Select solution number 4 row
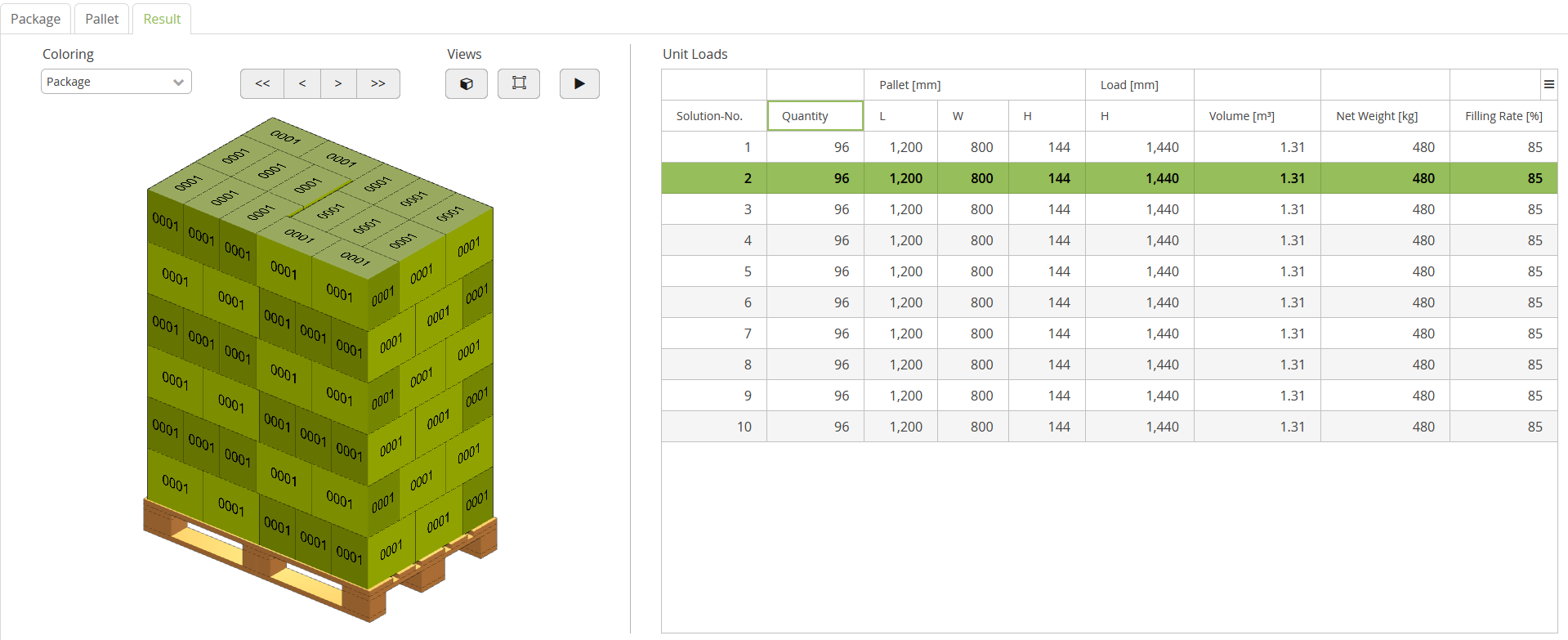 [x=1110, y=240]
